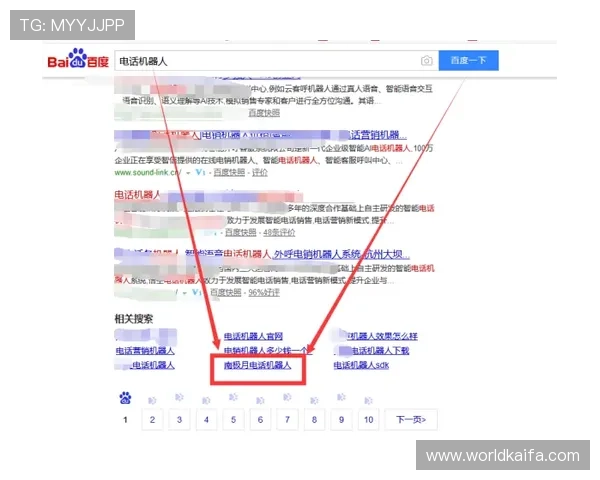
Task: Click the paw icon above page 5
Action: pyautogui.click(x=233, y=397)
